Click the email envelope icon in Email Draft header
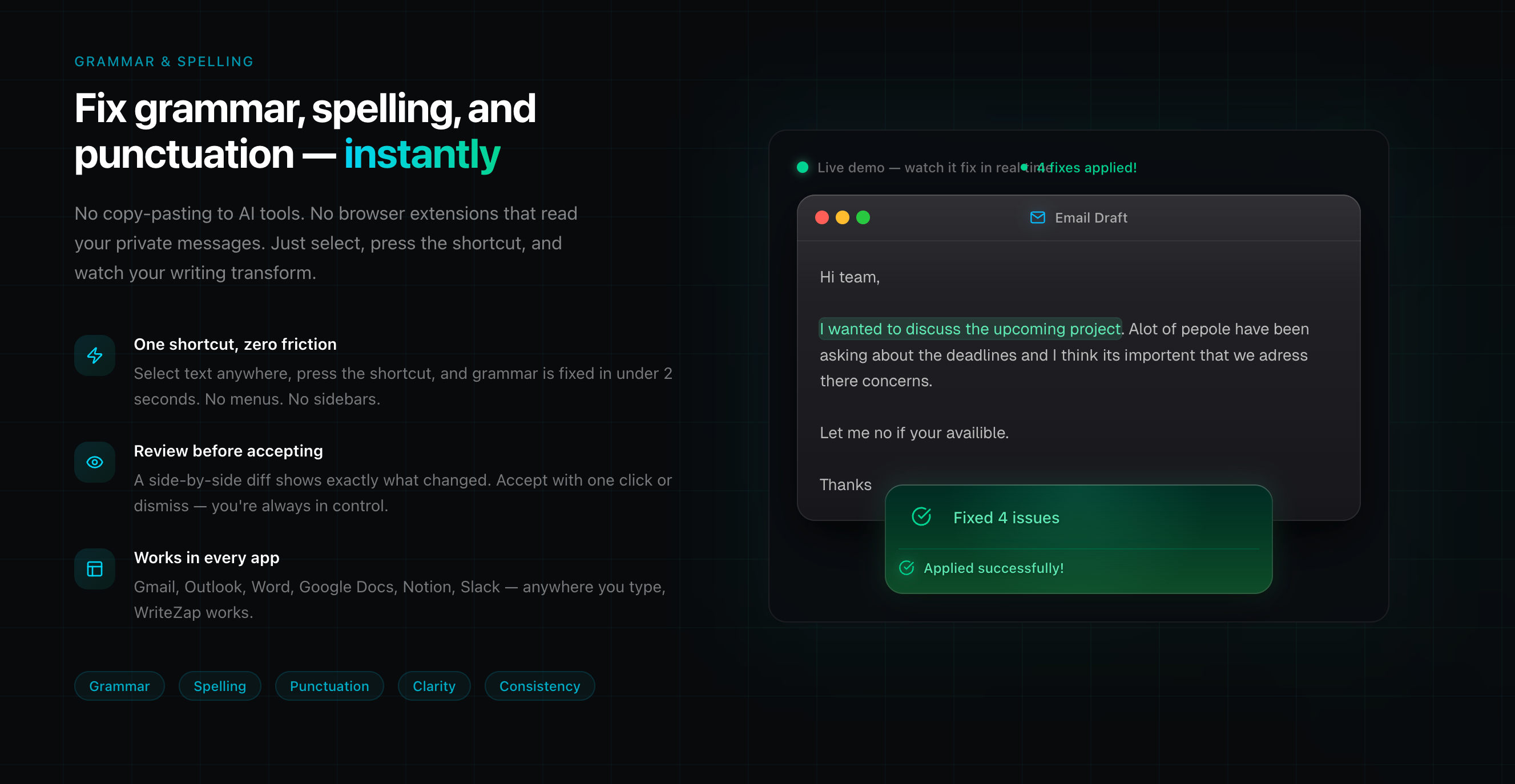 click(x=1037, y=217)
